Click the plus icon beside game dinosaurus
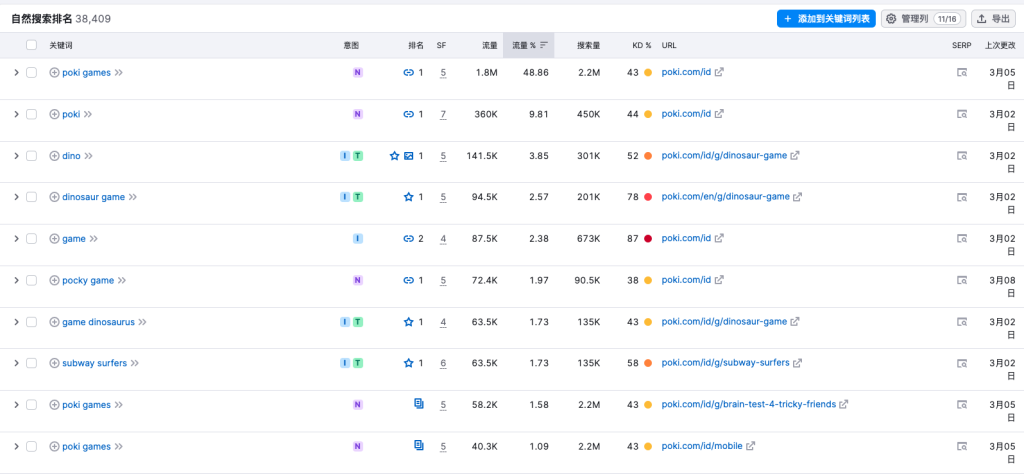The height and width of the screenshot is (474, 1024). tap(54, 322)
